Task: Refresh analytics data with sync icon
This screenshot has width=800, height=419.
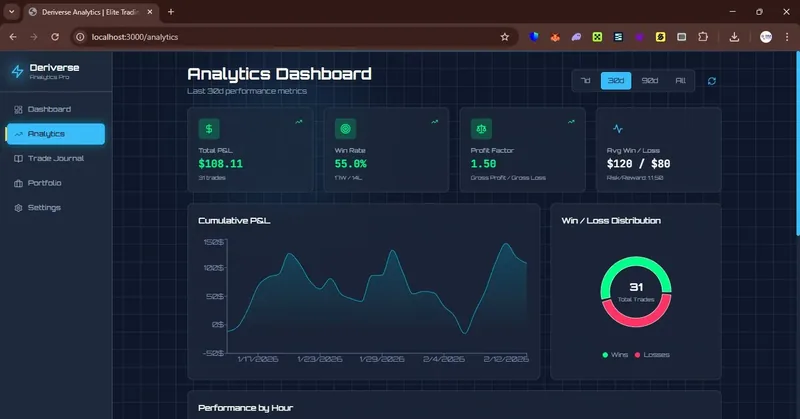Action: [712, 81]
